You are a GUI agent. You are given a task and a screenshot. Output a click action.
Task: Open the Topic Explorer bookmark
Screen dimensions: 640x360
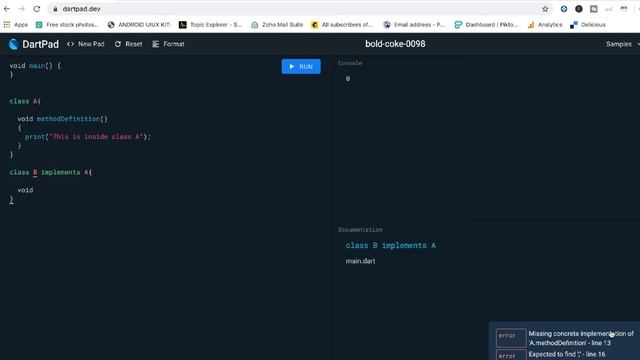[211, 24]
